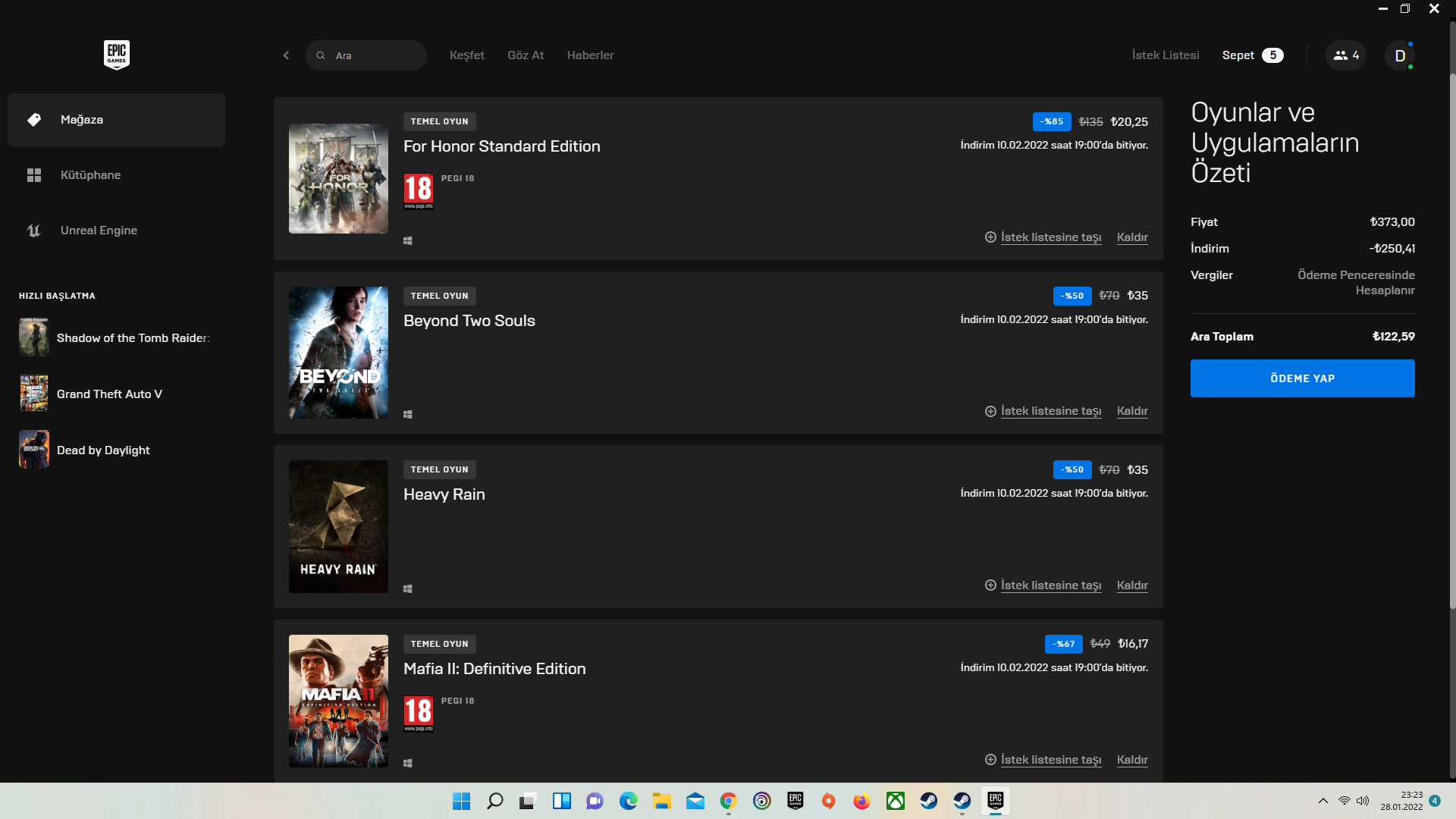Open the Haberler tab

click(x=590, y=55)
